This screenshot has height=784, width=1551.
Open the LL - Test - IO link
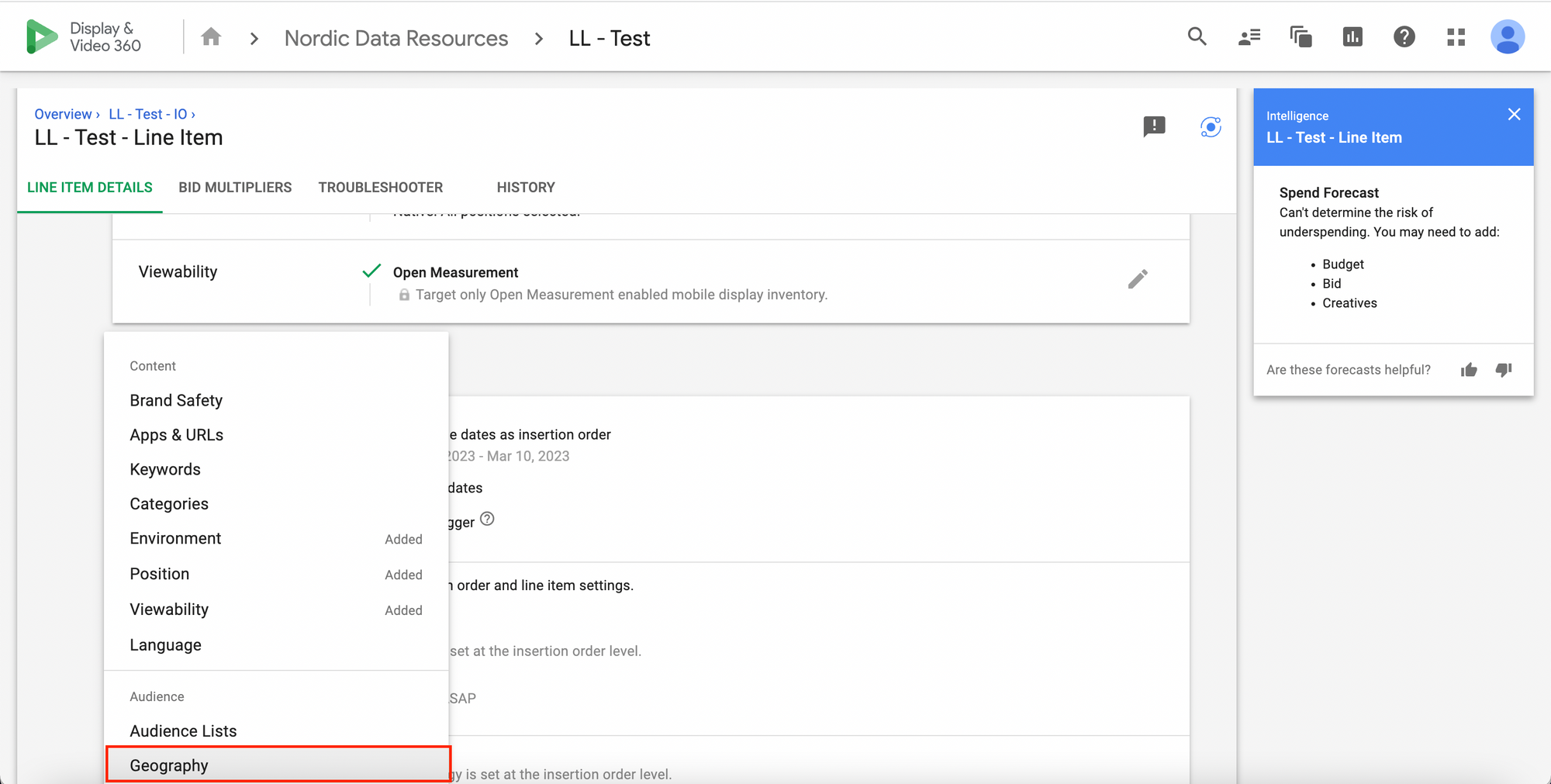tap(148, 114)
